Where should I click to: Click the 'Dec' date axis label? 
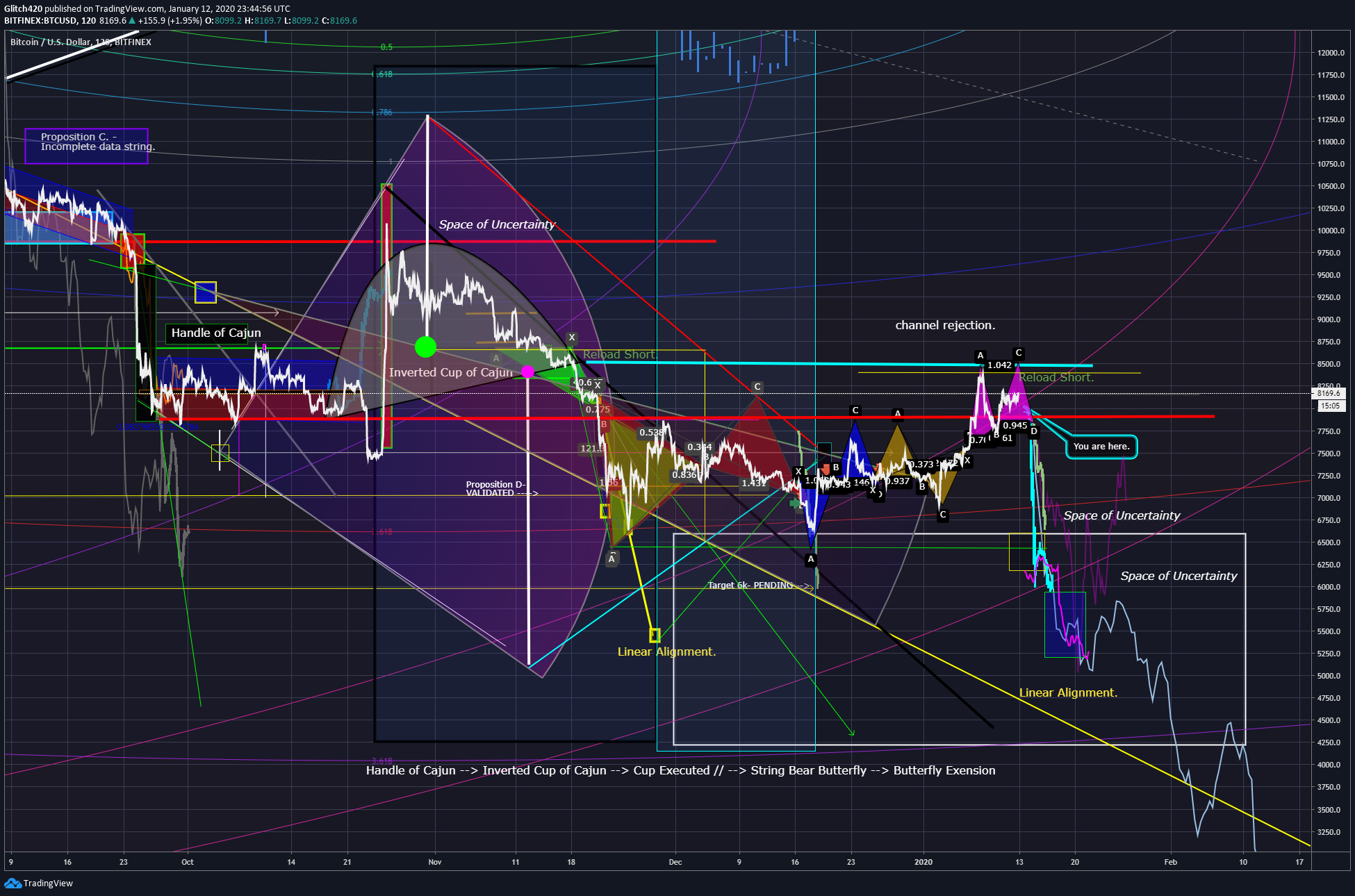675,862
